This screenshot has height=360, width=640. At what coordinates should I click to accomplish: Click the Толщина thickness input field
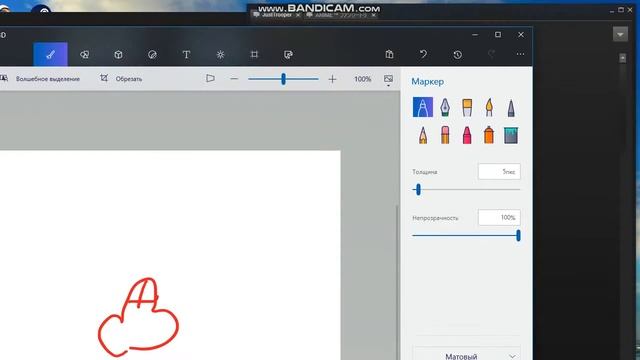pos(499,171)
